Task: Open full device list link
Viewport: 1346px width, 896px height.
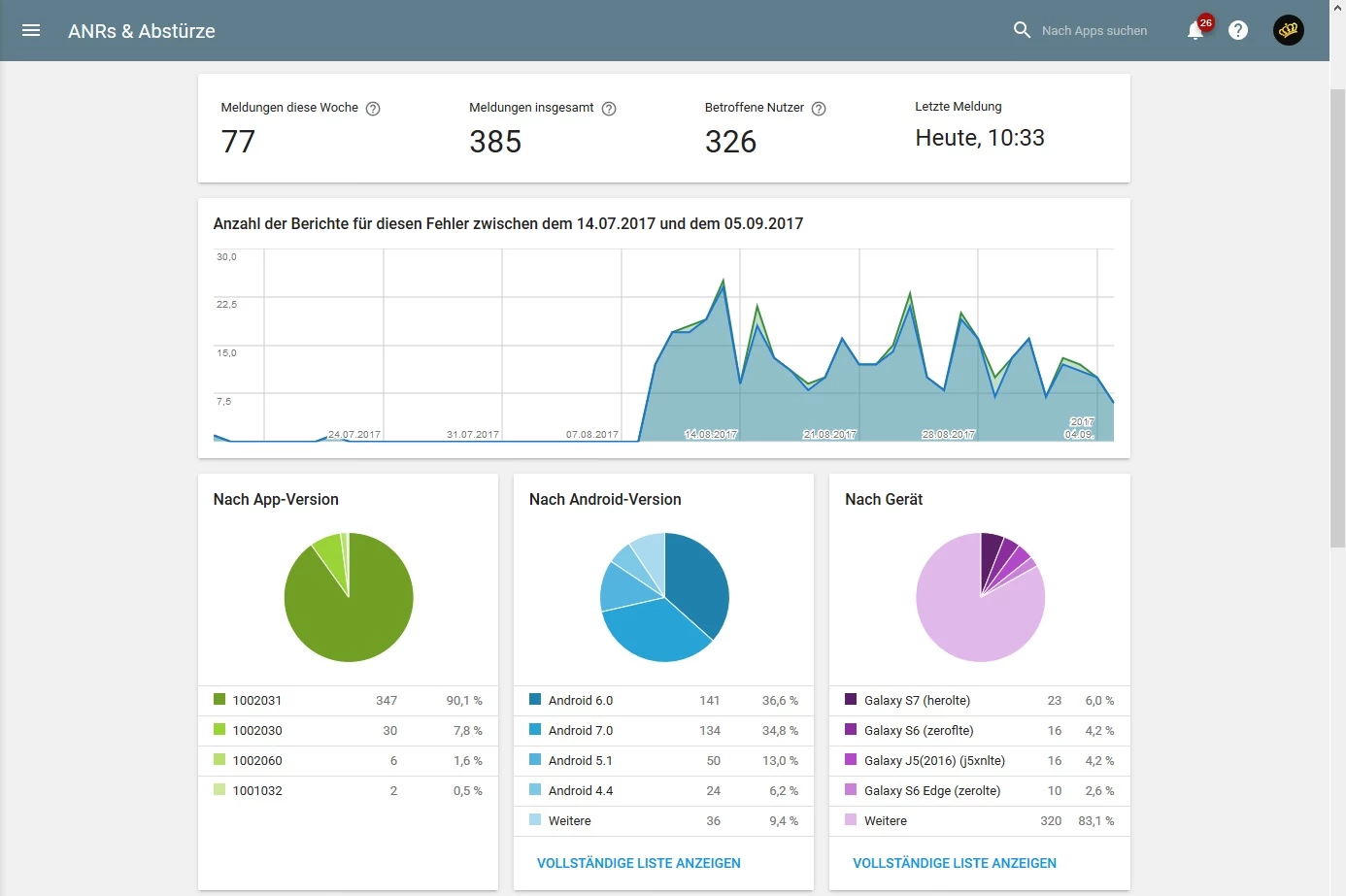Action: coord(954,863)
